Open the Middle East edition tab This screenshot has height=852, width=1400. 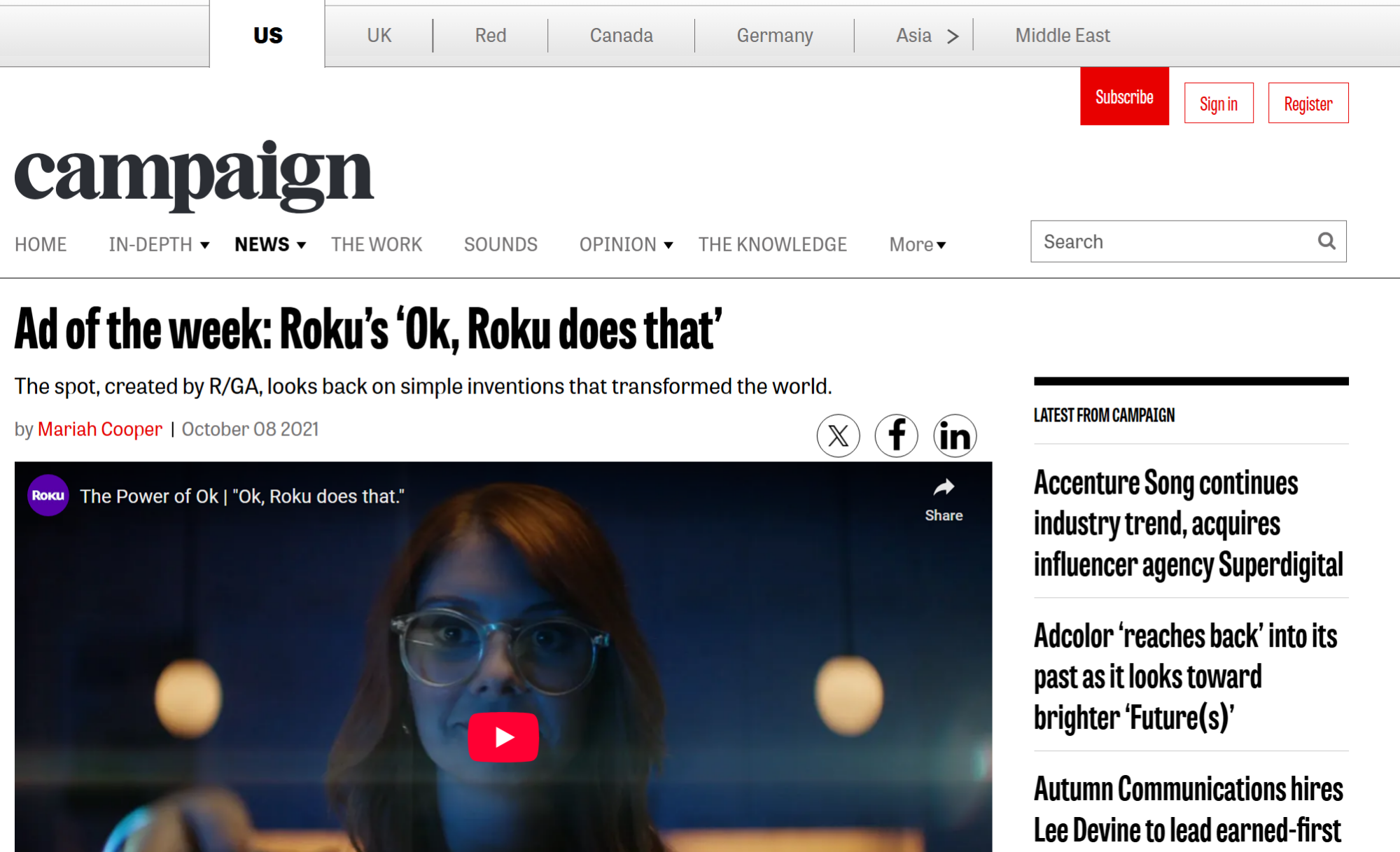(x=1062, y=35)
